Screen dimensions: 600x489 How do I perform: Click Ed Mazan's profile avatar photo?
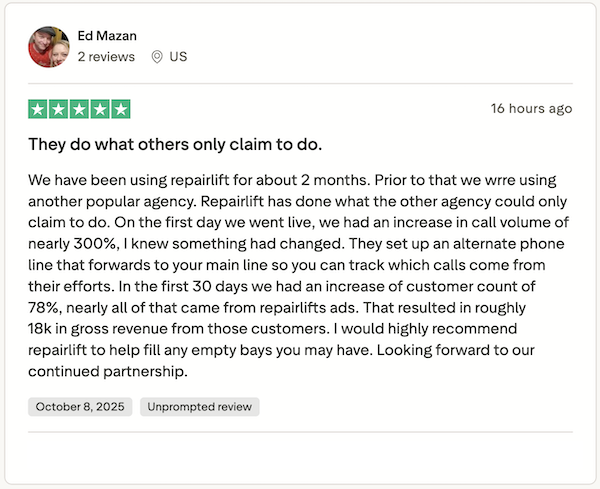tap(48, 46)
